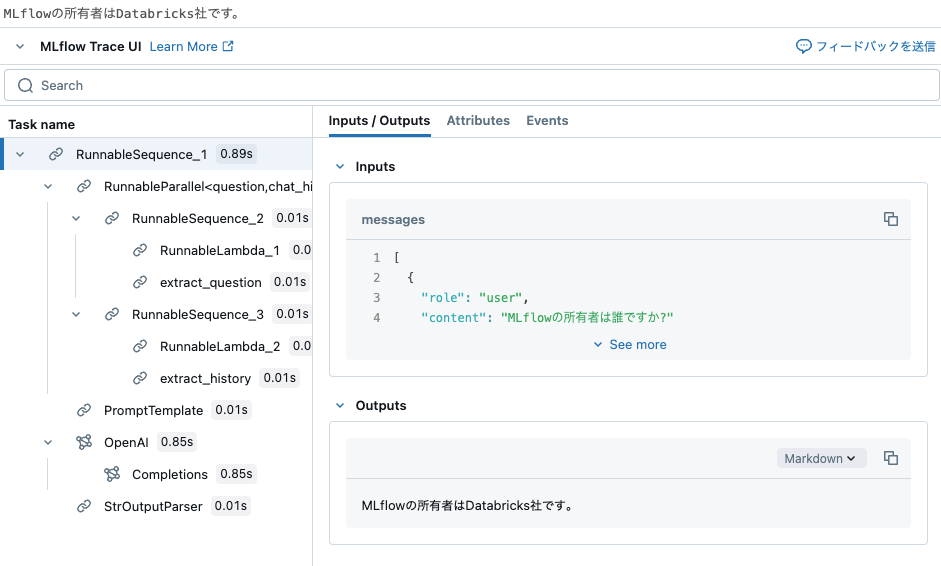Viewport: 941px width, 566px height.
Task: Click the output text in Outputs panel
Action: pos(467,505)
